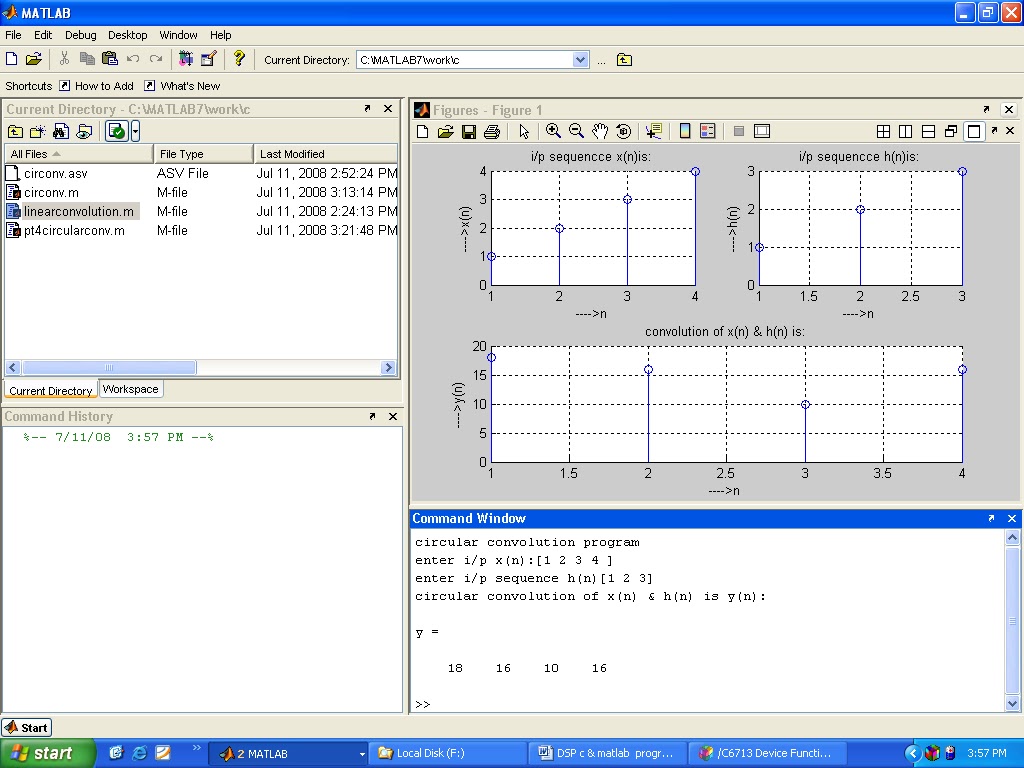Click How to Add shortcut

(x=97, y=86)
